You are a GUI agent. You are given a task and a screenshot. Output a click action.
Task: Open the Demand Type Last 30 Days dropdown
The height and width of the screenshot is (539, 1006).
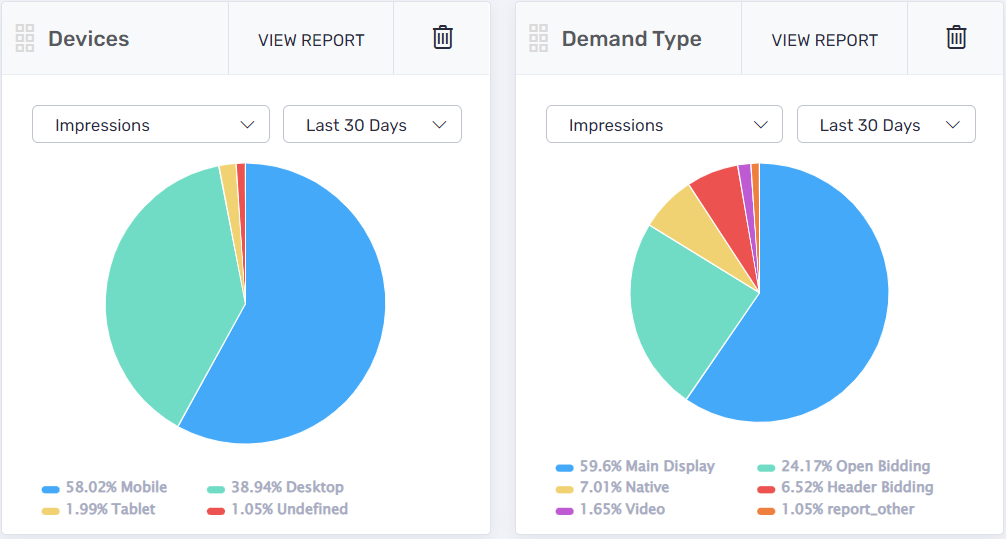click(x=885, y=125)
